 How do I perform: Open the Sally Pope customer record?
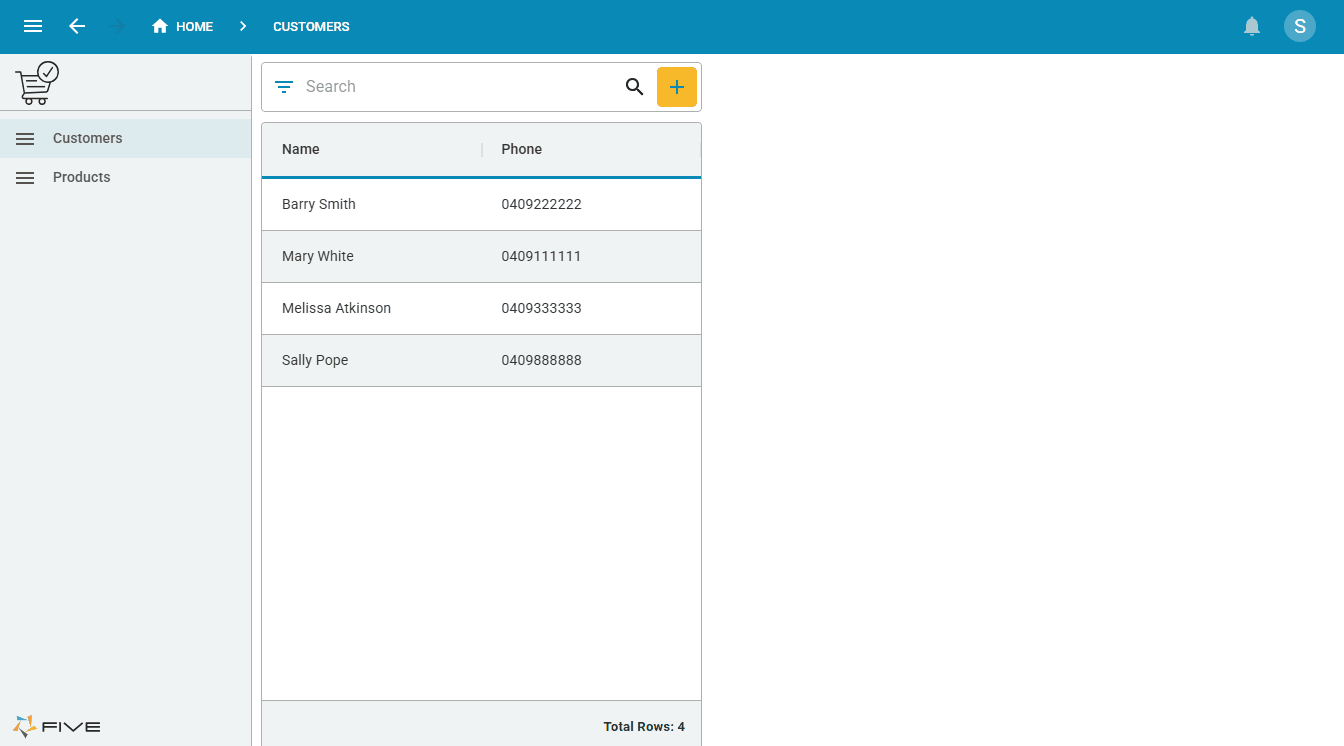click(315, 360)
